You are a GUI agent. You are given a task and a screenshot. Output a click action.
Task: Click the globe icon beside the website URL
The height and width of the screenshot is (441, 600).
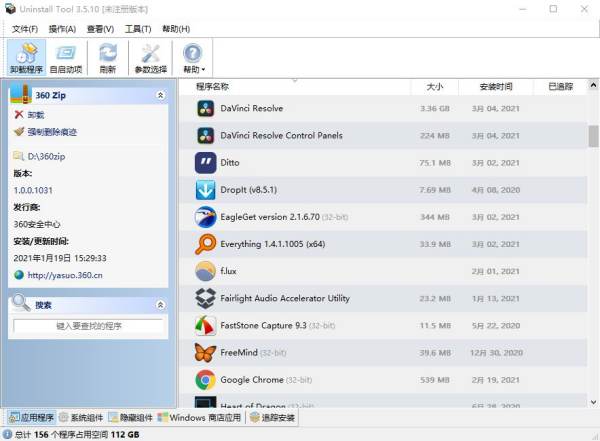click(19, 275)
